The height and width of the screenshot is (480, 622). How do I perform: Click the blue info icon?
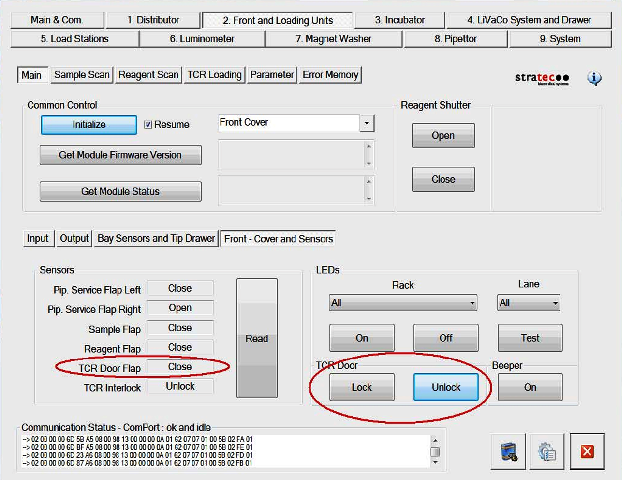click(x=595, y=78)
